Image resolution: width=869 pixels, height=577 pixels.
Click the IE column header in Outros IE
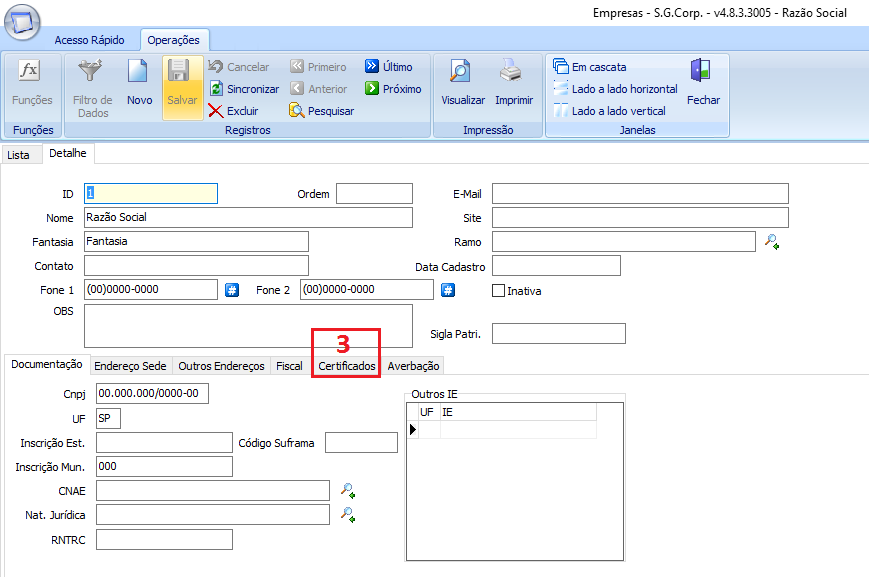tap(518, 412)
